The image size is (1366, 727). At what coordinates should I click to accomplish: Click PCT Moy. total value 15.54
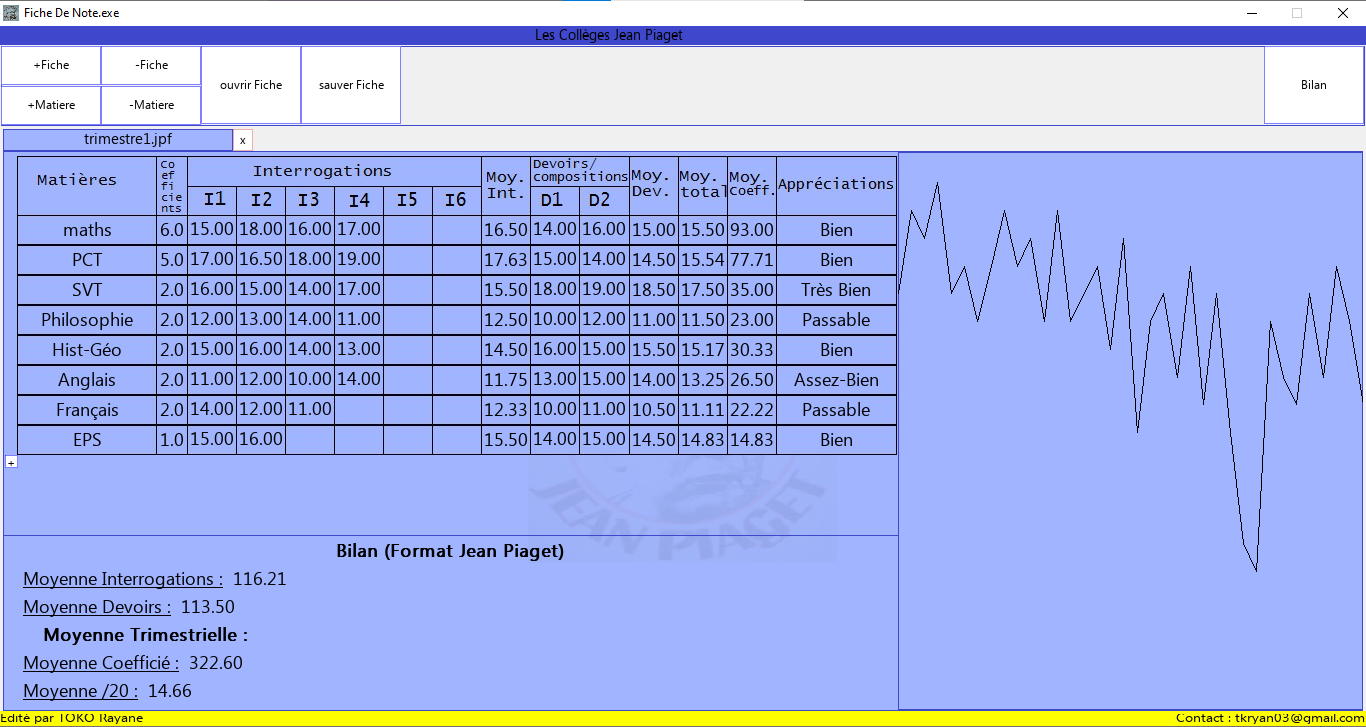coord(703,260)
